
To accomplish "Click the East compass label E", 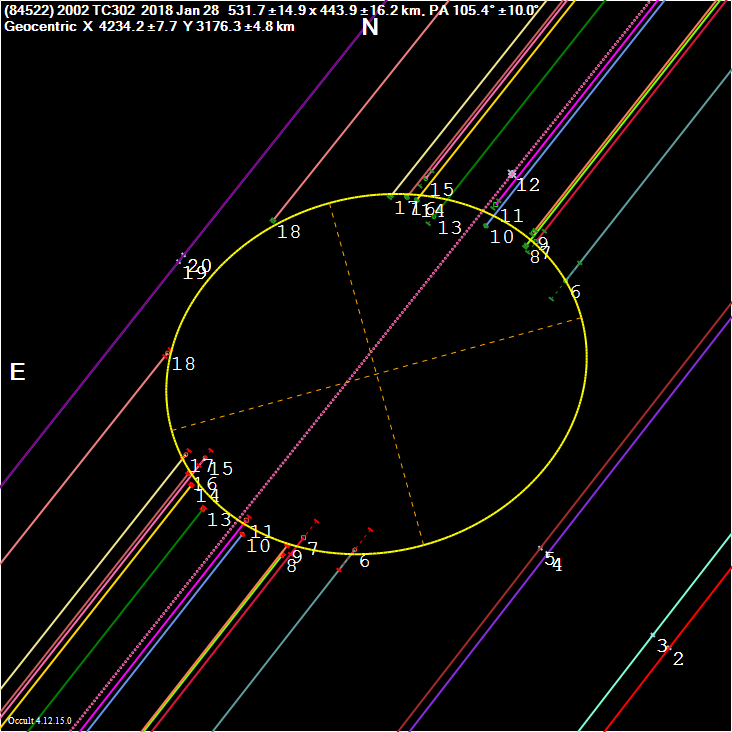I will pyautogui.click(x=17, y=373).
